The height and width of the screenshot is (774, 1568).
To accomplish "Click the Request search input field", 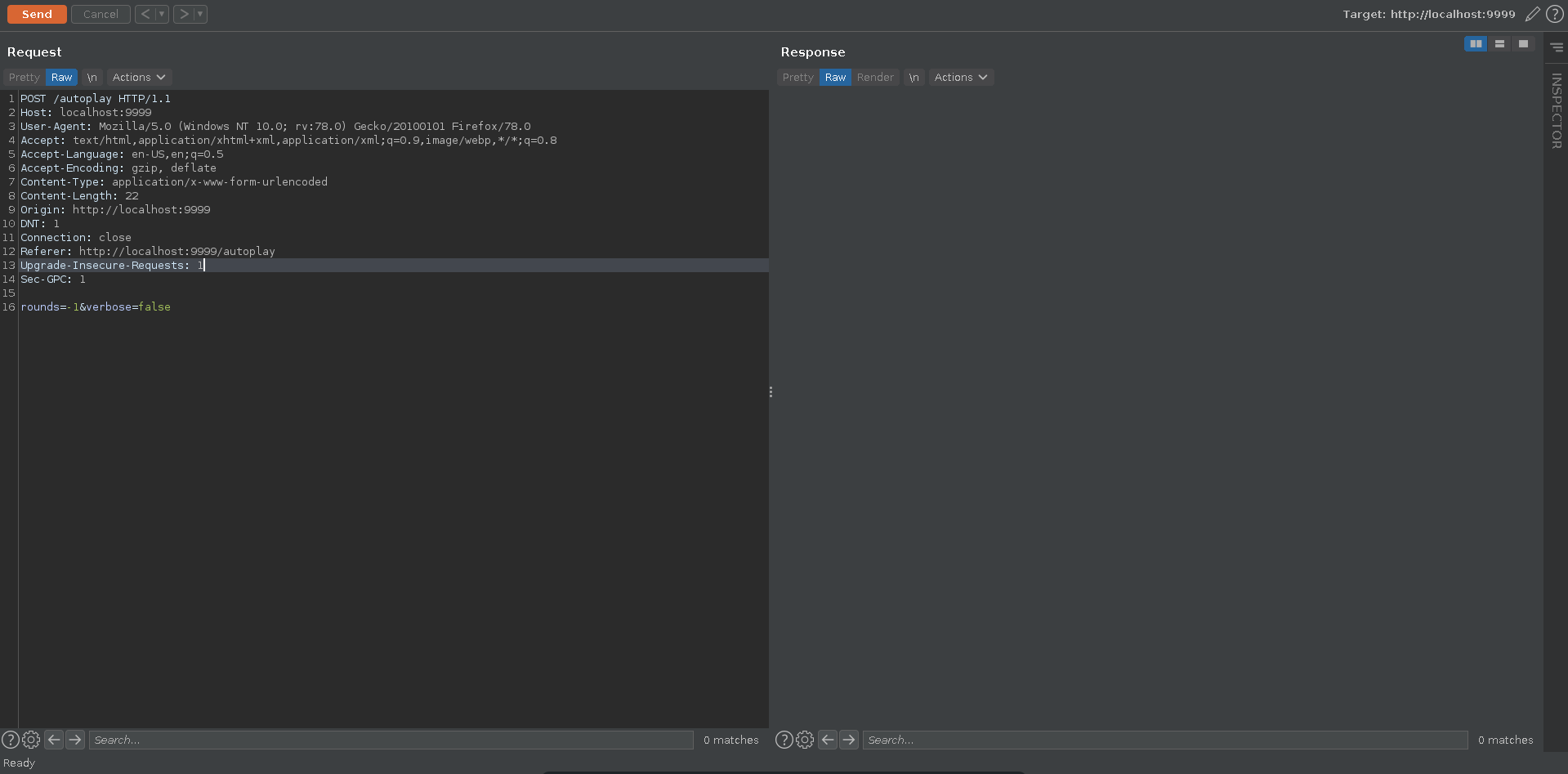I will (391, 740).
